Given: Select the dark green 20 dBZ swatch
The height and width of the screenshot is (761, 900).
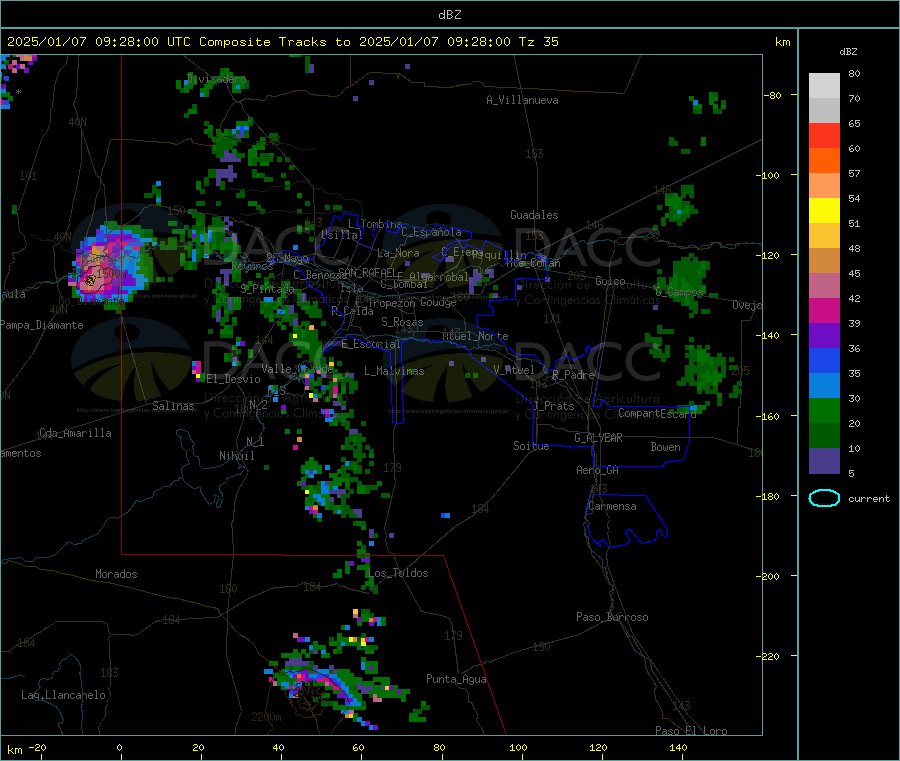Looking at the screenshot, I should point(824,436).
